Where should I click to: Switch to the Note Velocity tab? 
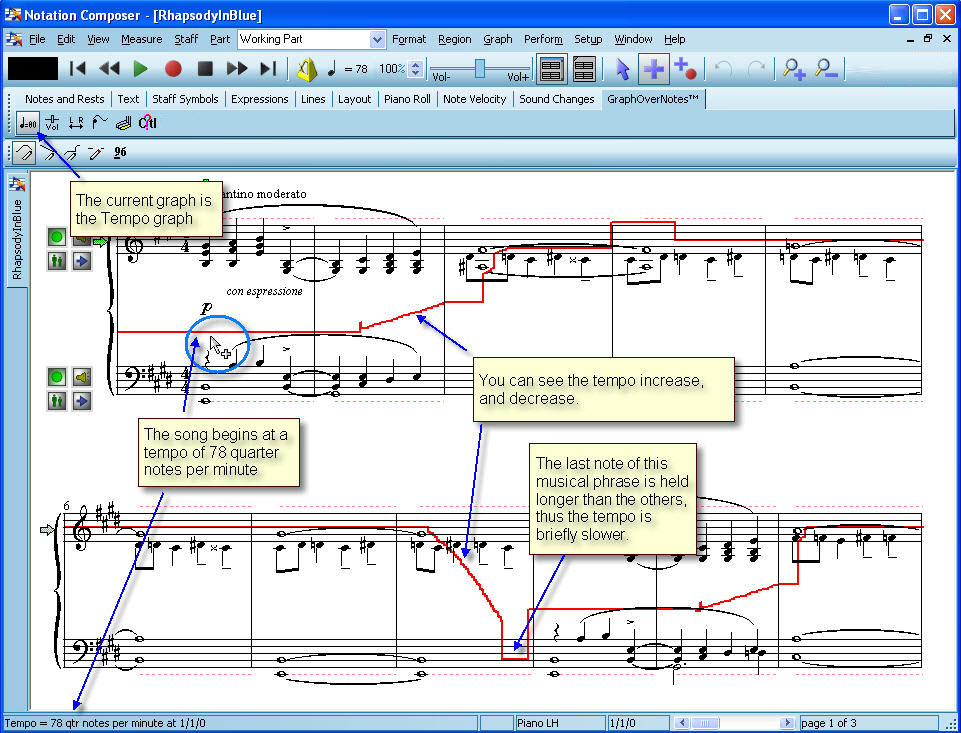[475, 99]
